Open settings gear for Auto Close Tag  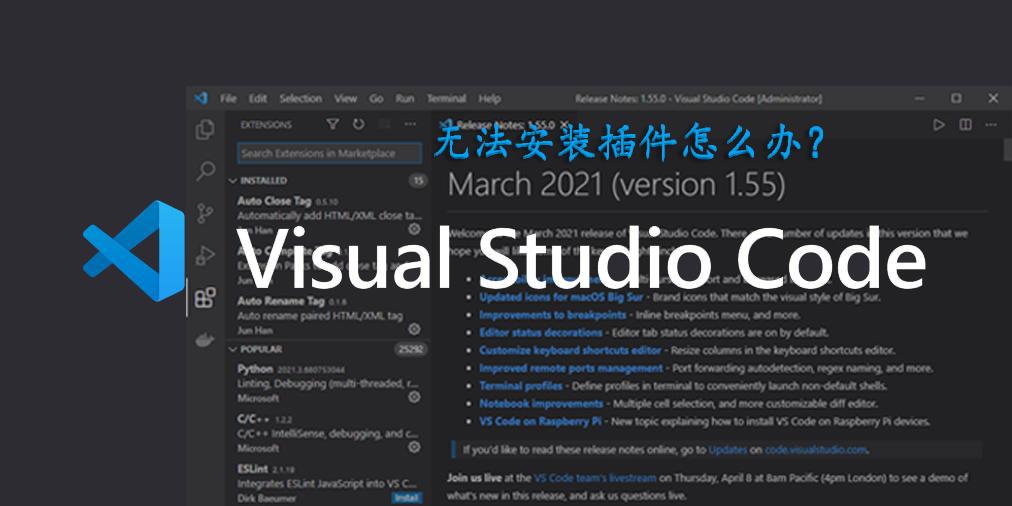tap(414, 228)
